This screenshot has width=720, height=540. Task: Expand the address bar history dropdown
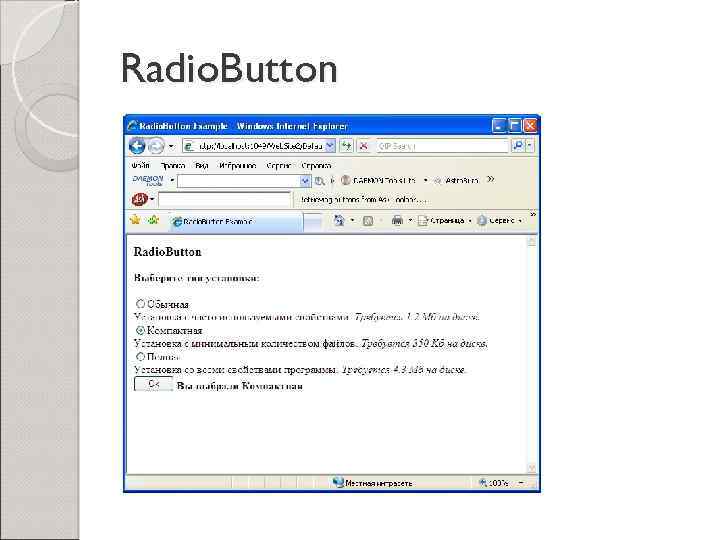point(330,146)
